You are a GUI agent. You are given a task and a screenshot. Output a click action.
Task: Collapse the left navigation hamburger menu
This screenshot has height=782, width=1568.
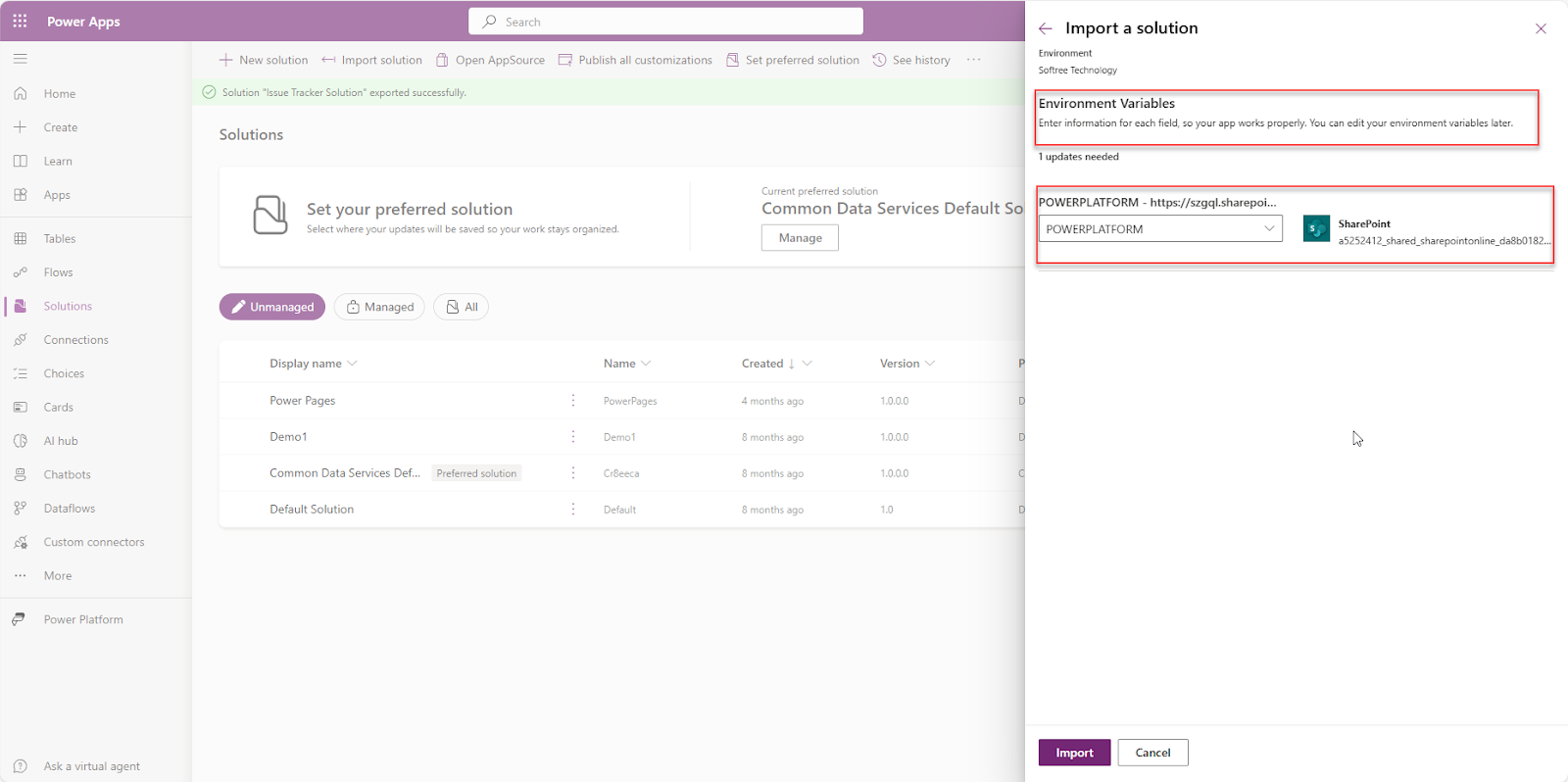[x=20, y=59]
